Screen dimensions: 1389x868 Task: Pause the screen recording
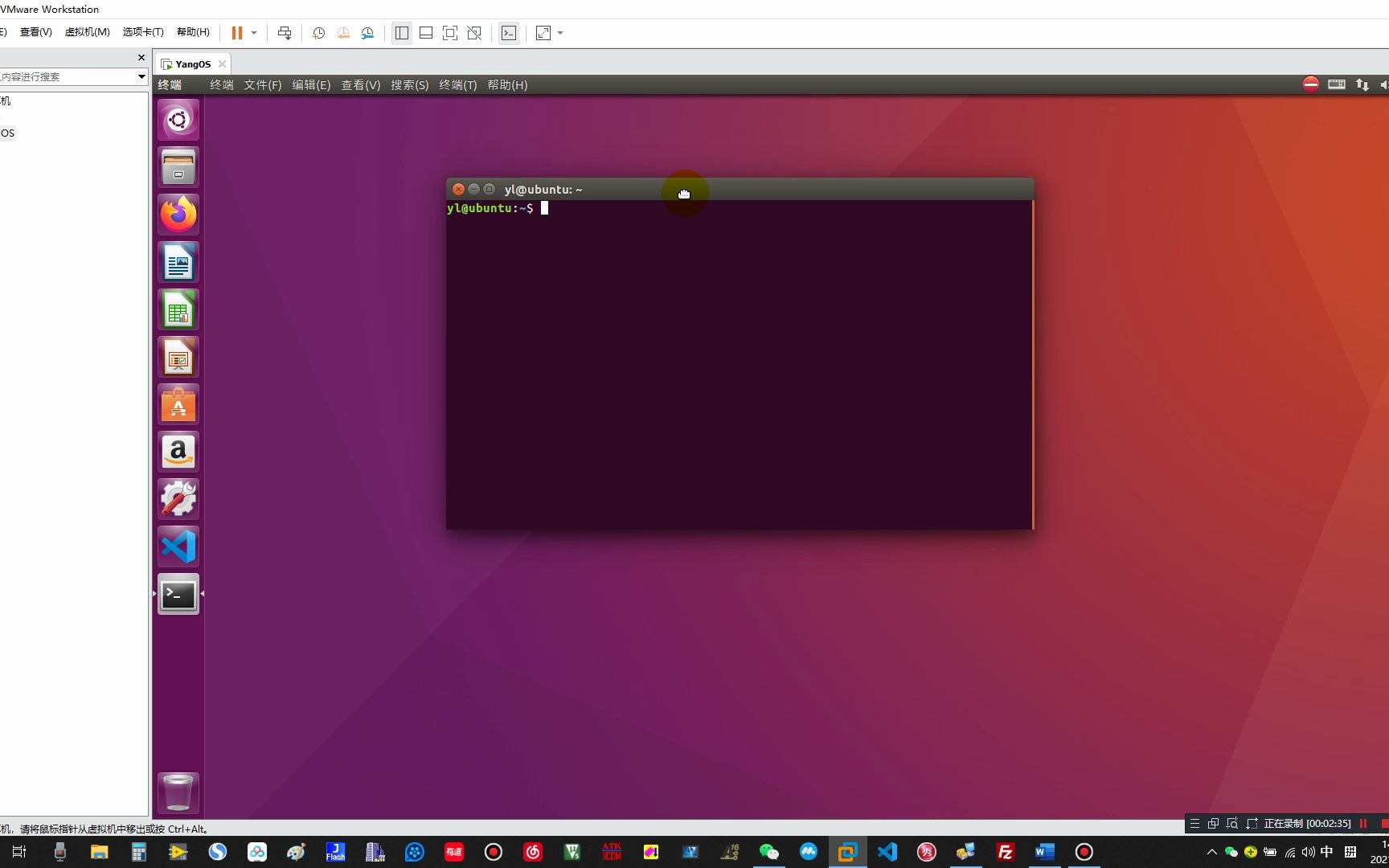coord(1363,823)
